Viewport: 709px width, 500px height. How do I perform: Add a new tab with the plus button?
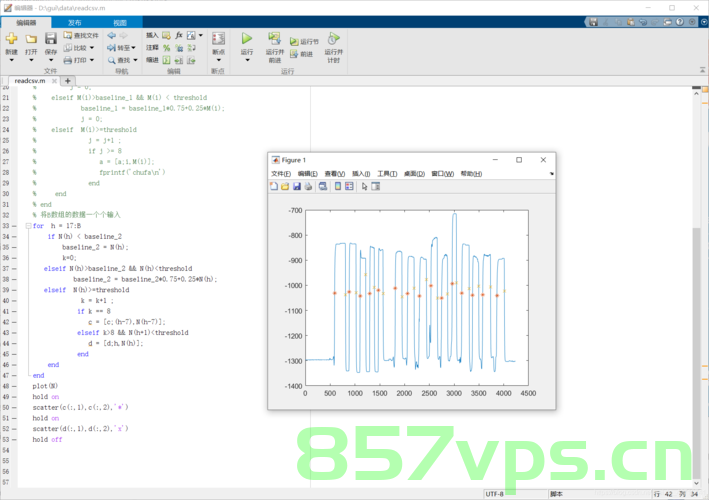point(67,81)
